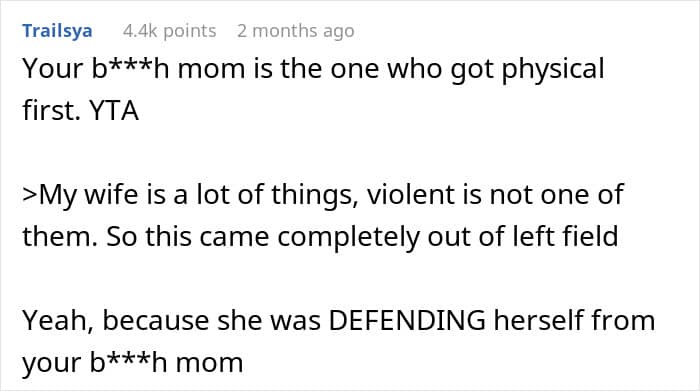Select the word physical in first line
The height and width of the screenshot is (391, 700).
(x=553, y=70)
